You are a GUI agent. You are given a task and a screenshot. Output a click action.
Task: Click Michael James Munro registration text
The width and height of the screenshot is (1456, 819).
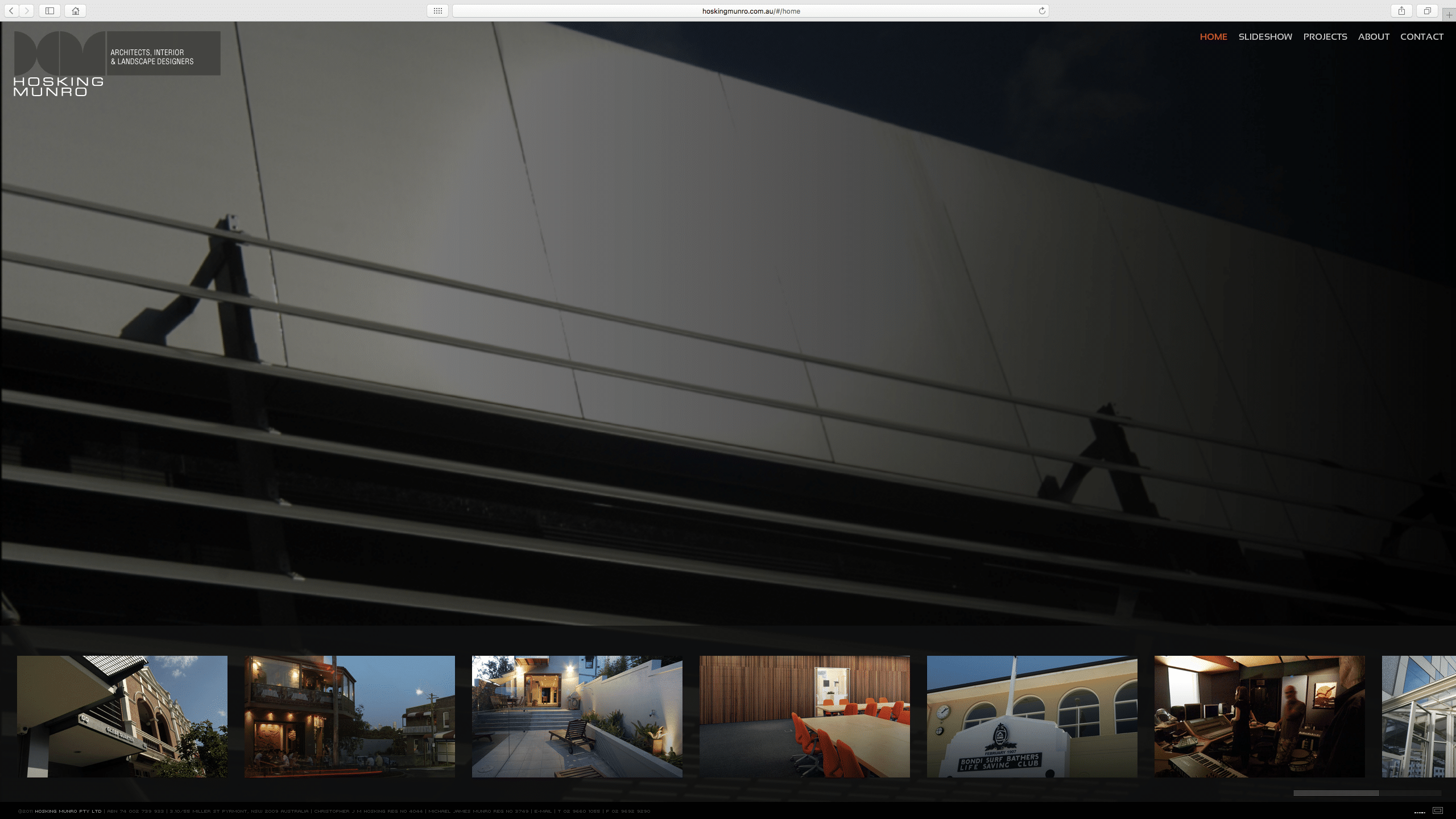[x=478, y=811]
